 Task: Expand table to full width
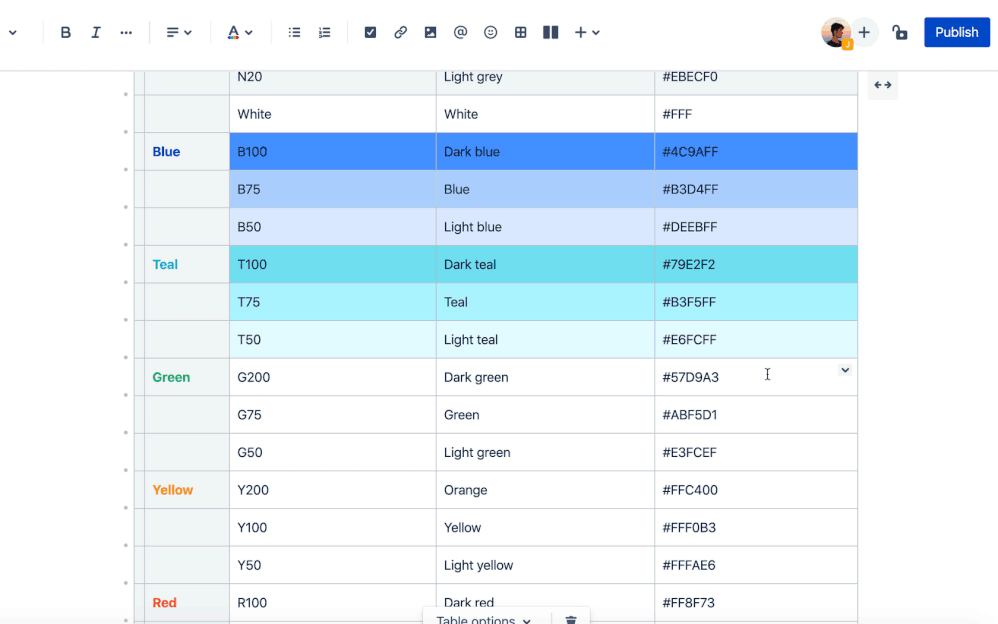(882, 85)
